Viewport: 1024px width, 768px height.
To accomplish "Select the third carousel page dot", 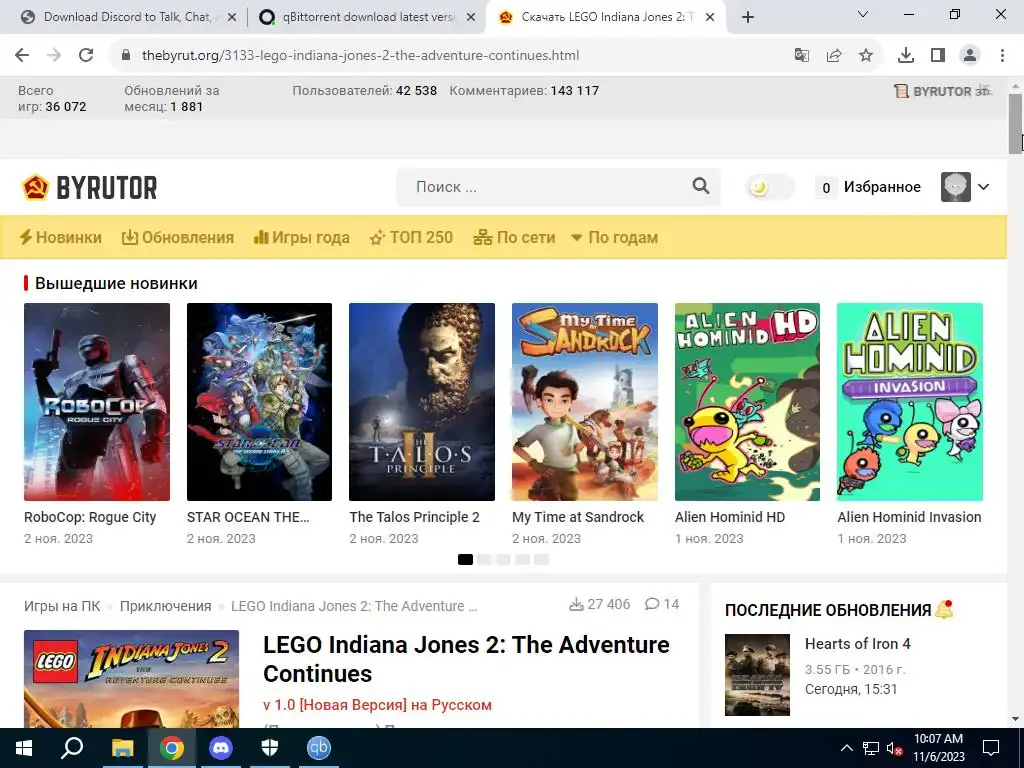I will pyautogui.click(x=503, y=560).
